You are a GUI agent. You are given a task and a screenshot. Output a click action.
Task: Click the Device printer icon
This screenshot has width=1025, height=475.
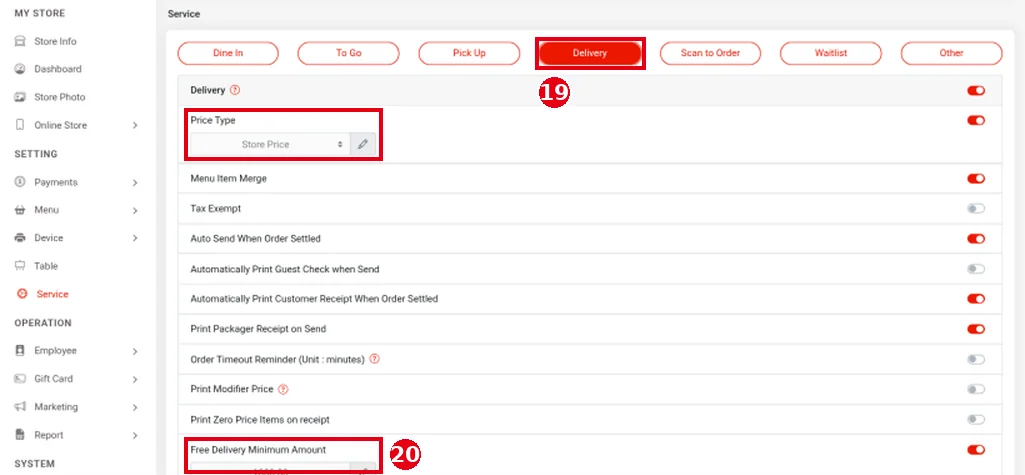[20, 238]
